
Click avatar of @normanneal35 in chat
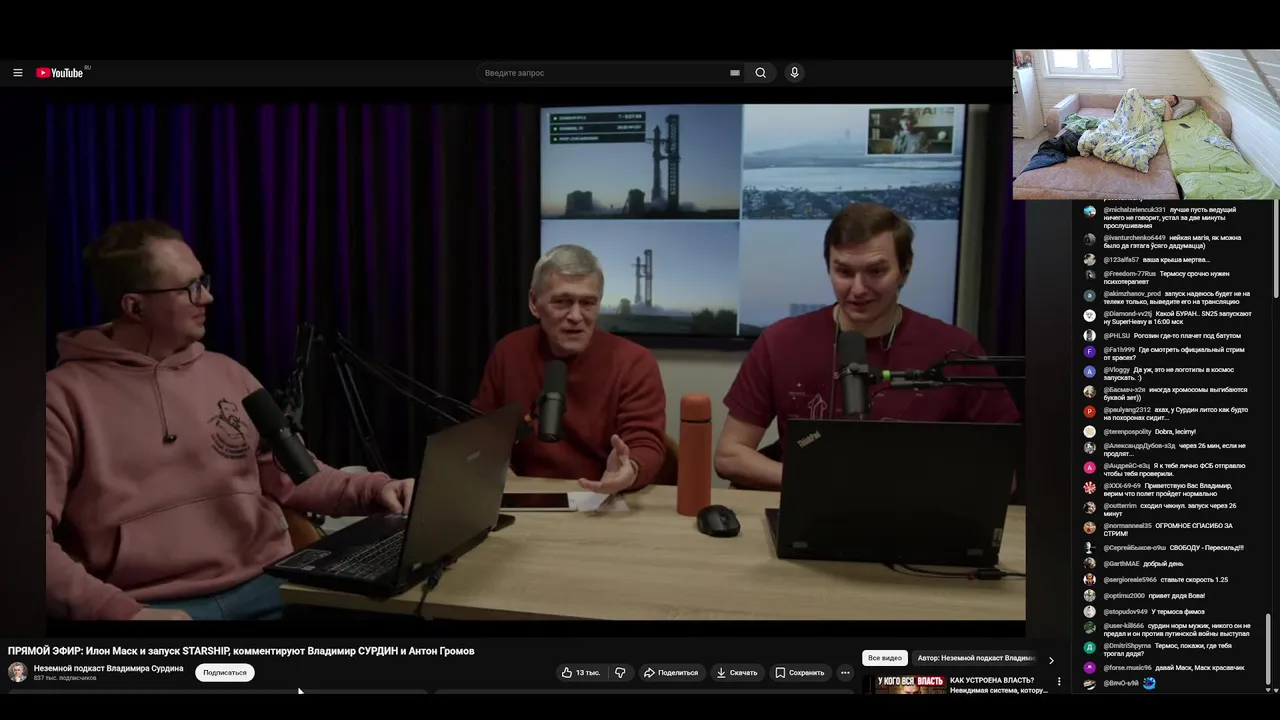[x=1090, y=527]
